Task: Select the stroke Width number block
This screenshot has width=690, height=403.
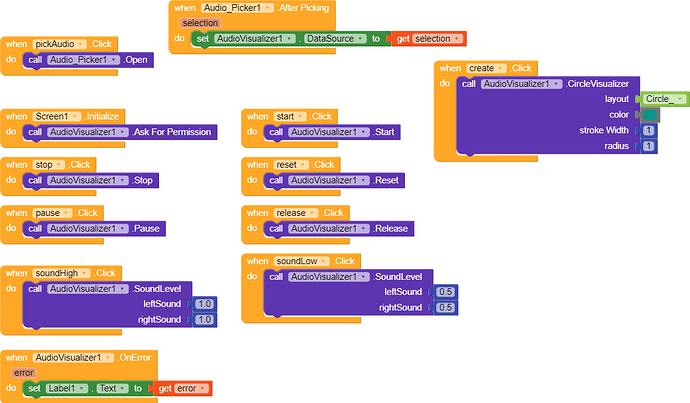Action: pyautogui.click(x=649, y=131)
